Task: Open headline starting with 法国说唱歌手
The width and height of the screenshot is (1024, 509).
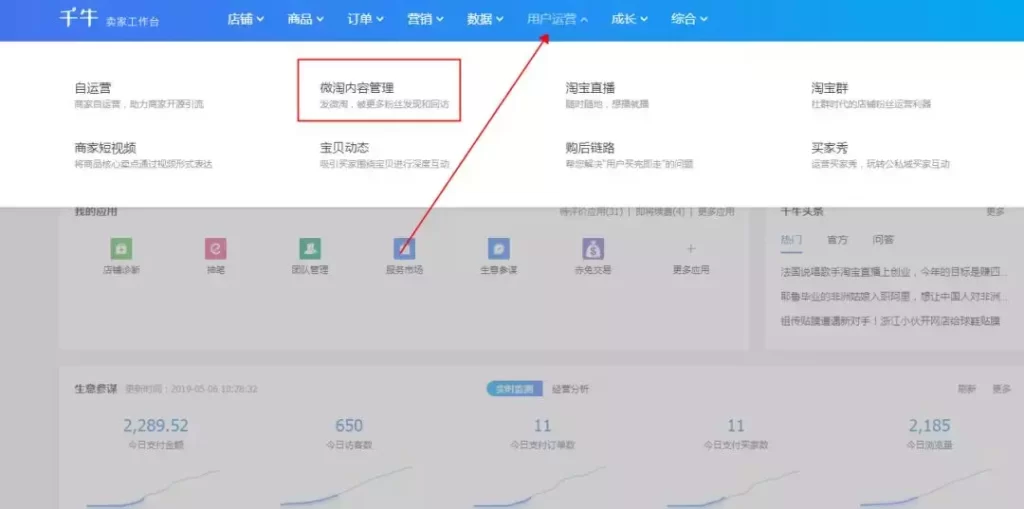Action: (894, 272)
